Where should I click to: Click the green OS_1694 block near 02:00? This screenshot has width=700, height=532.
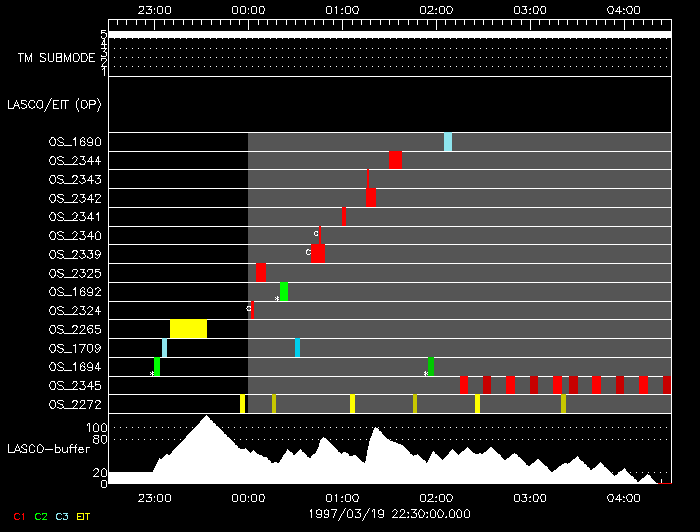tap(431, 366)
